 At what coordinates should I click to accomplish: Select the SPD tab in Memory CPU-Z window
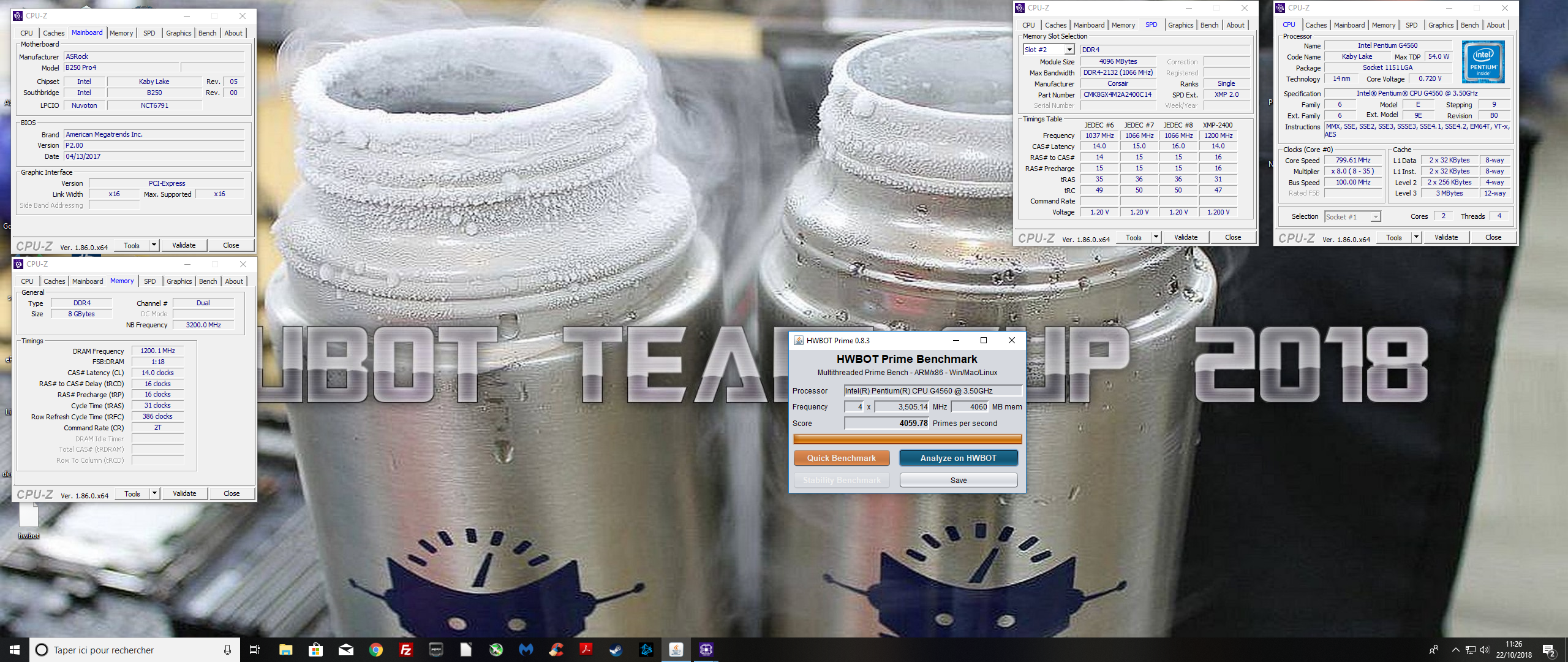click(x=150, y=281)
